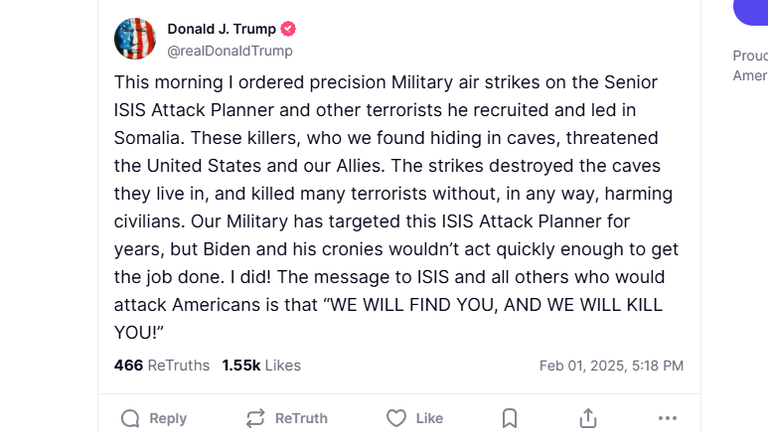Toggle the Like text label
Viewport: 768px width, 432px height.
point(430,418)
